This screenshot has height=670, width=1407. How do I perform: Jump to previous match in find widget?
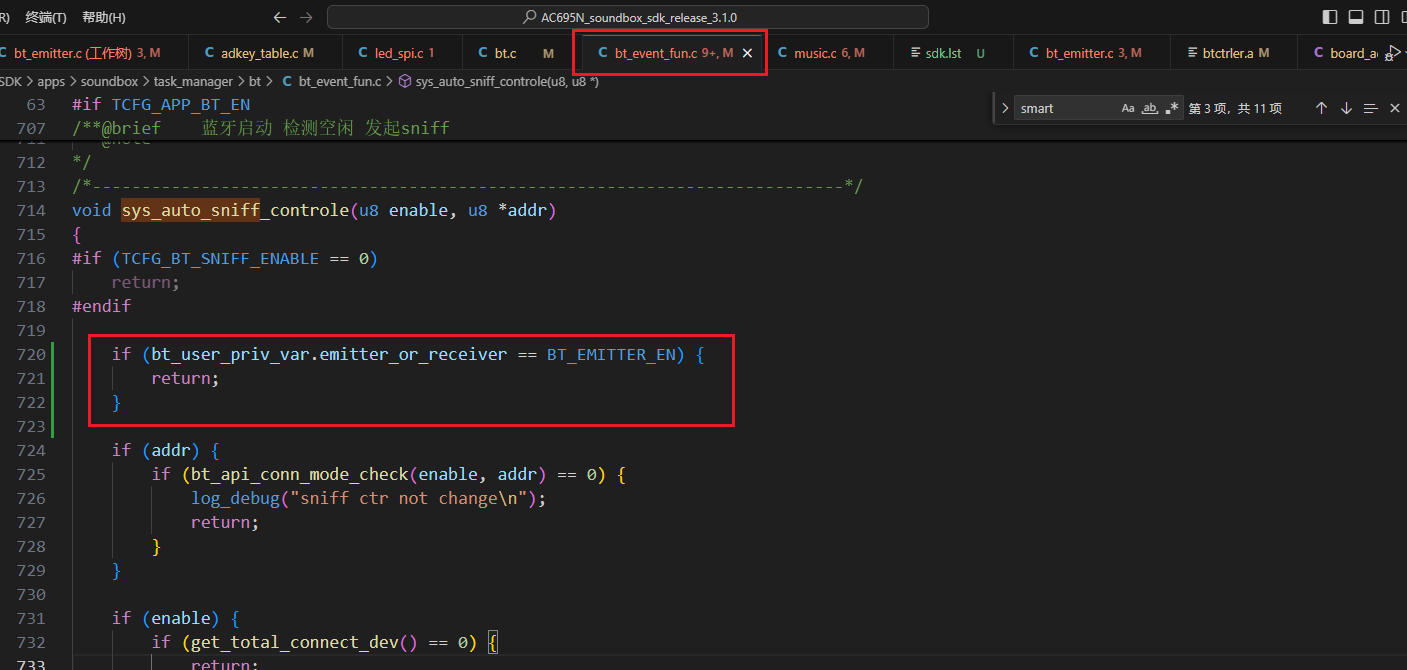point(1321,108)
